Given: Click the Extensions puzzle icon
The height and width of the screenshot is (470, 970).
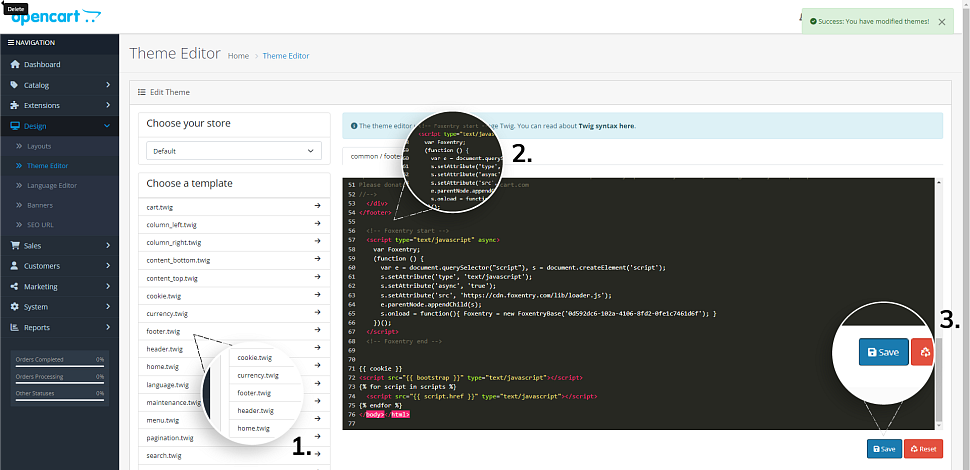Looking at the screenshot, I should tap(15, 105).
